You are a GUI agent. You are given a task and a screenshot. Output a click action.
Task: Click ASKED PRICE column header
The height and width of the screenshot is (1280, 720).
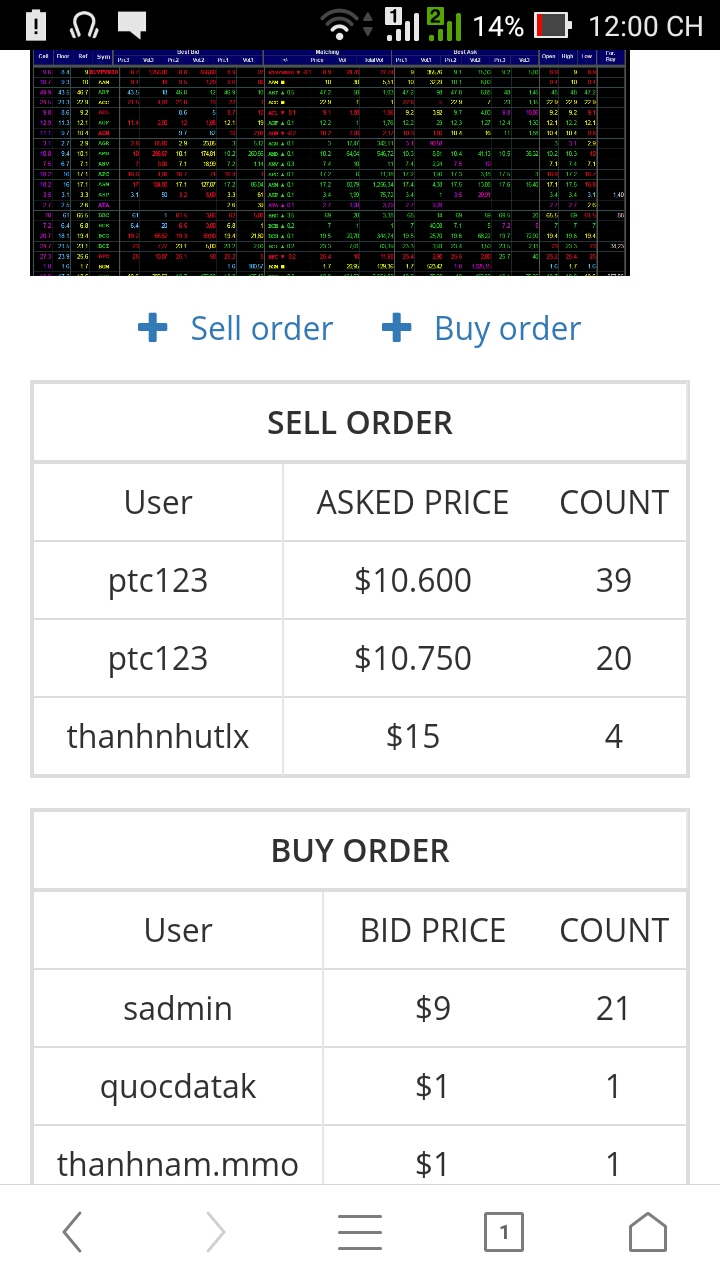point(412,502)
